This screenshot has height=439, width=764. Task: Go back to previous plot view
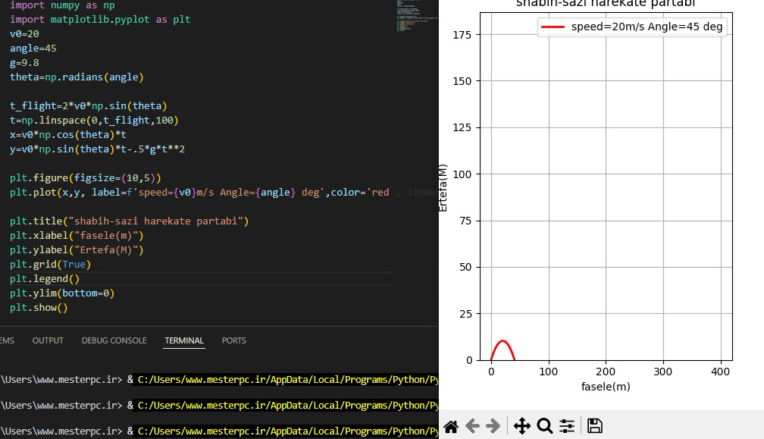472,426
